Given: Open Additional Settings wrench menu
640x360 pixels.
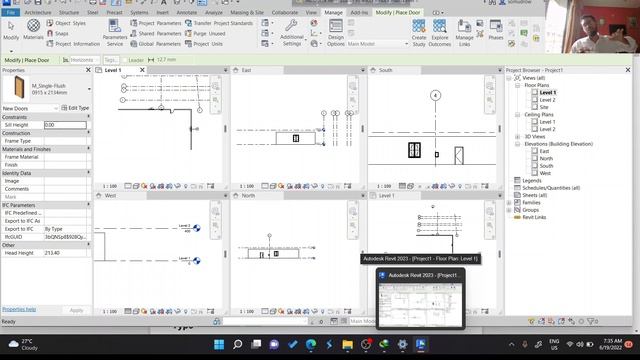Looking at the screenshot, I should tap(291, 33).
